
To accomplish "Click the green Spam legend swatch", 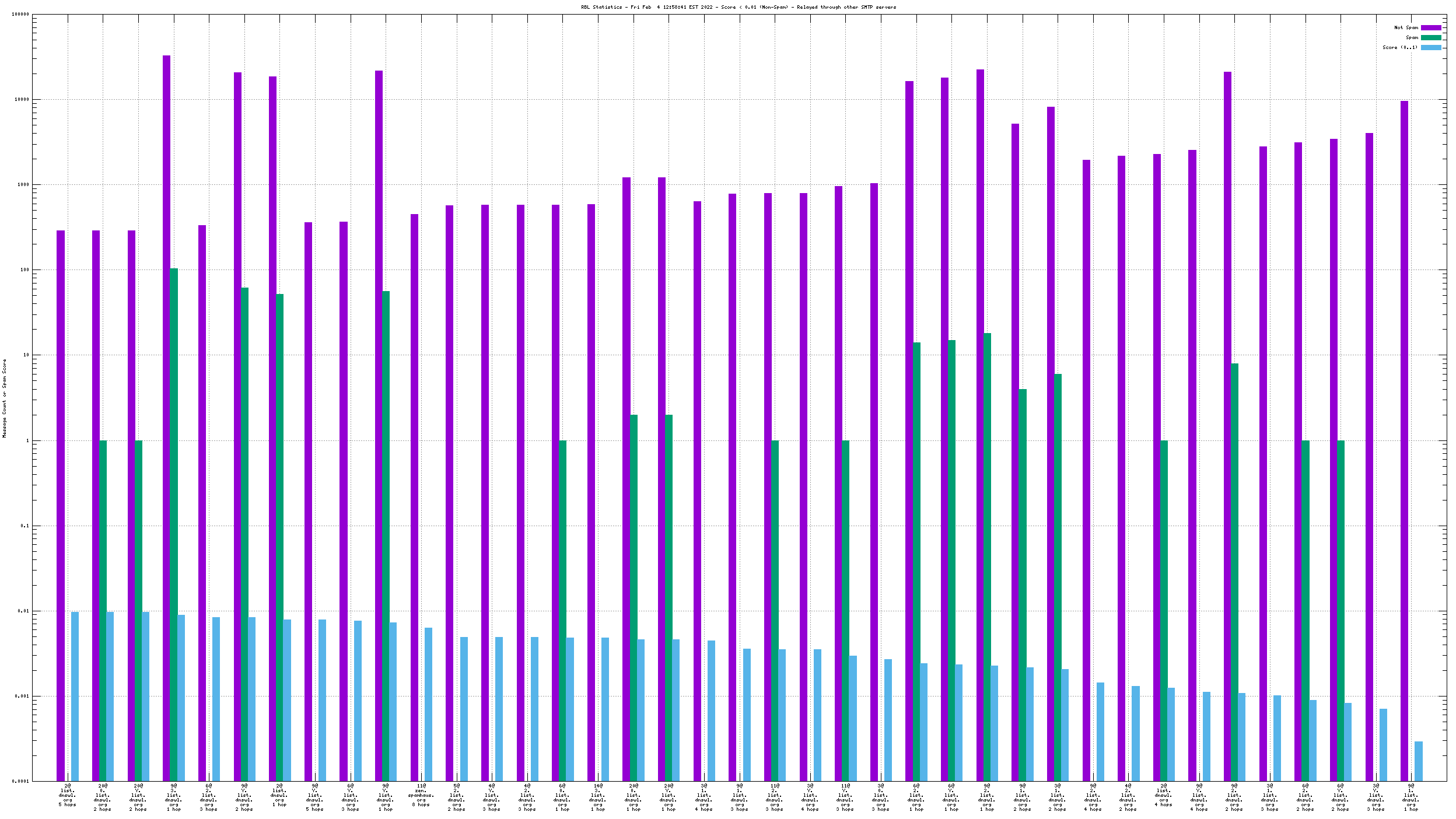I will click(1430, 37).
